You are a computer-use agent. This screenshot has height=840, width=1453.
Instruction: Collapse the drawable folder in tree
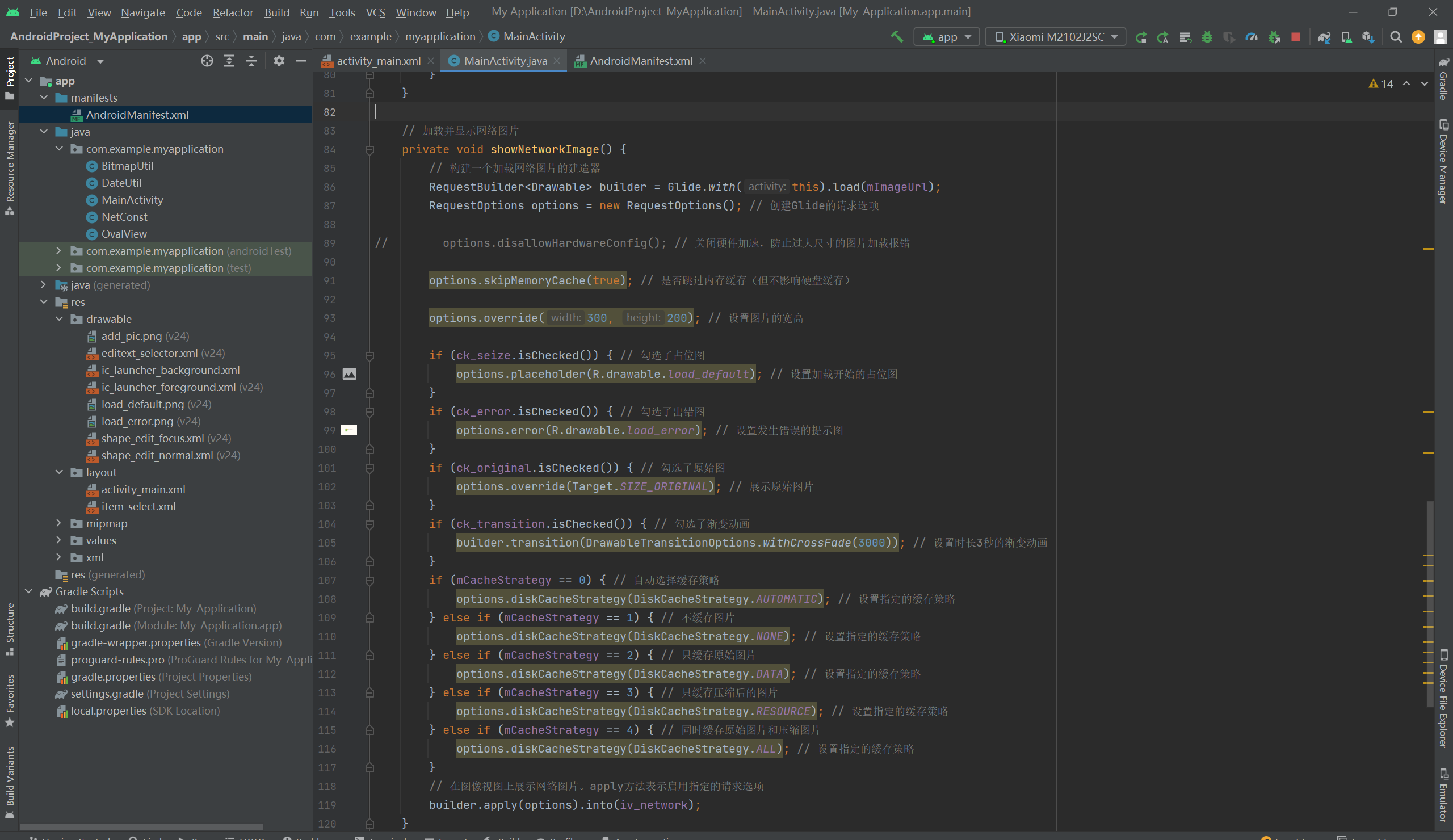pyautogui.click(x=60, y=319)
